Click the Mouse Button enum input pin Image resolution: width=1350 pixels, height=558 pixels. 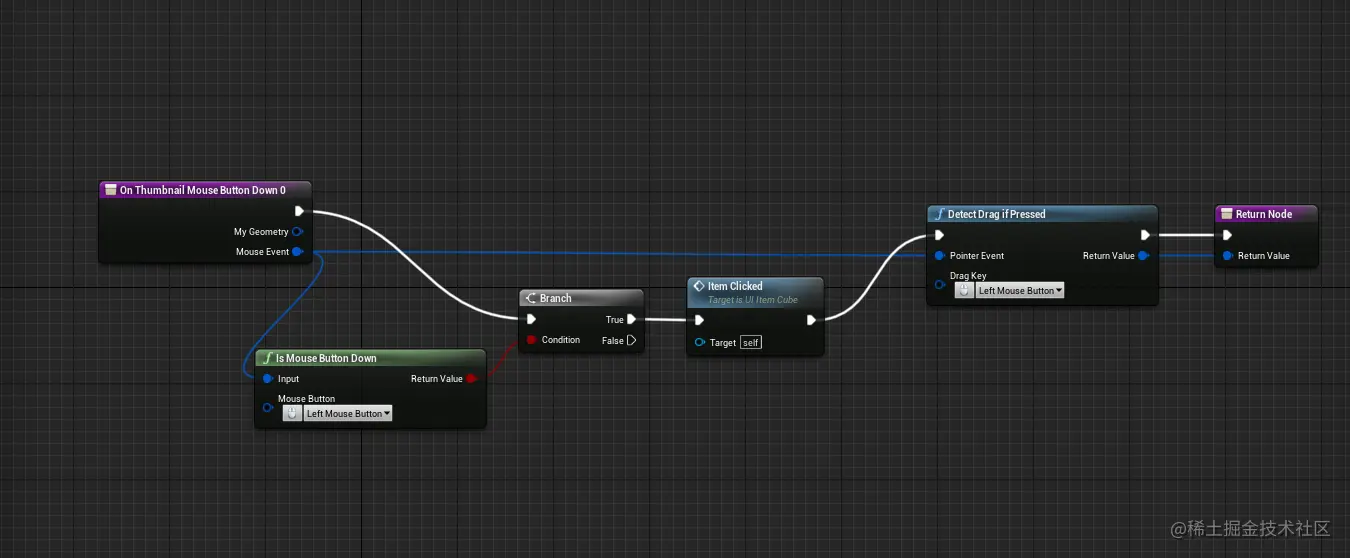tap(268, 407)
